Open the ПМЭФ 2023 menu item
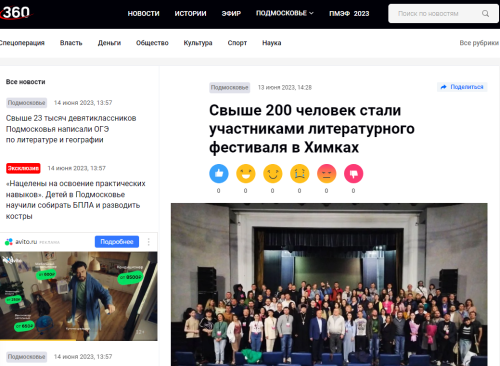The image size is (500, 366). pyautogui.click(x=349, y=14)
